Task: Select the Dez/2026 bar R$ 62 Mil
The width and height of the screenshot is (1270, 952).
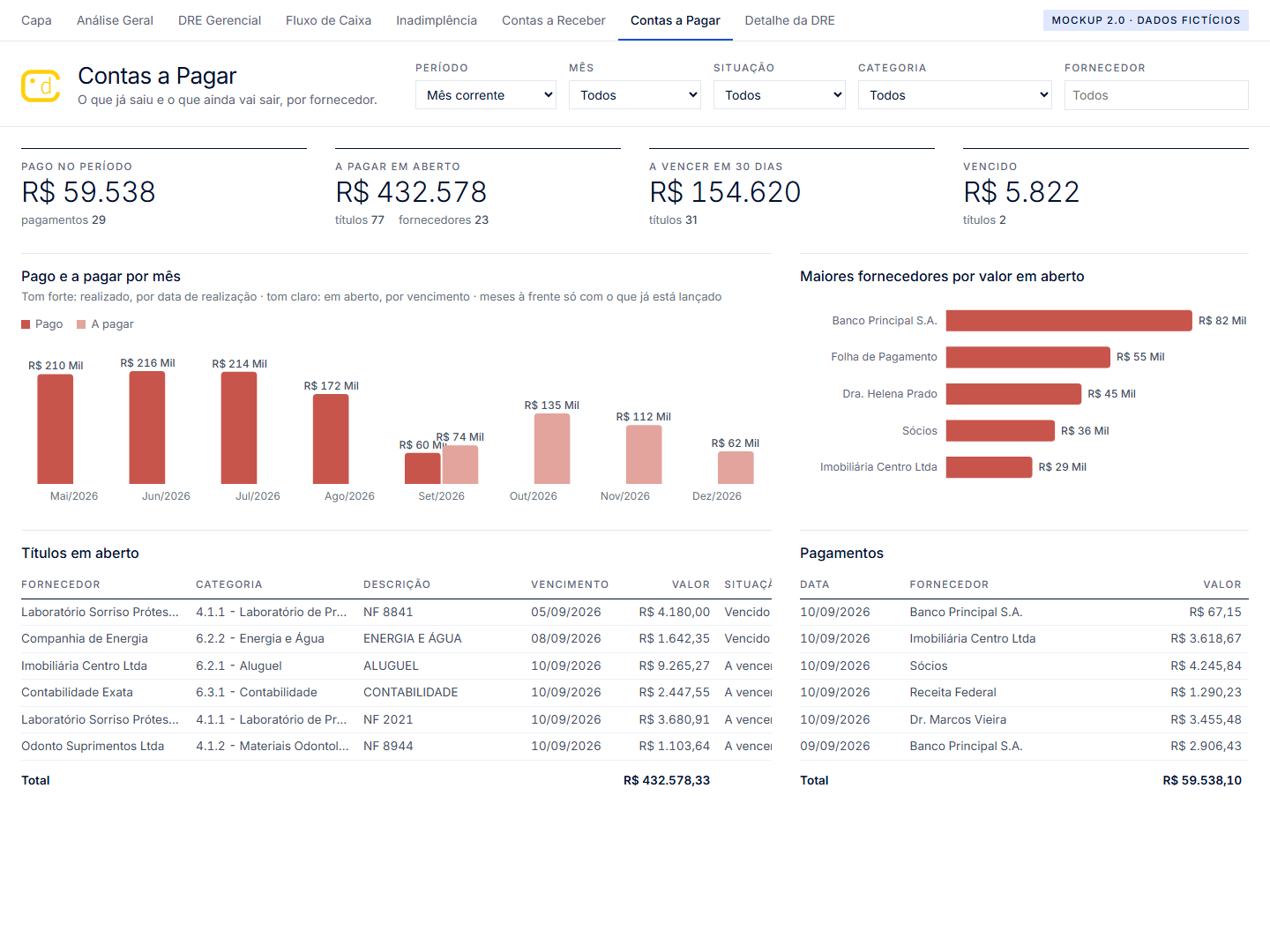Action: click(x=736, y=468)
